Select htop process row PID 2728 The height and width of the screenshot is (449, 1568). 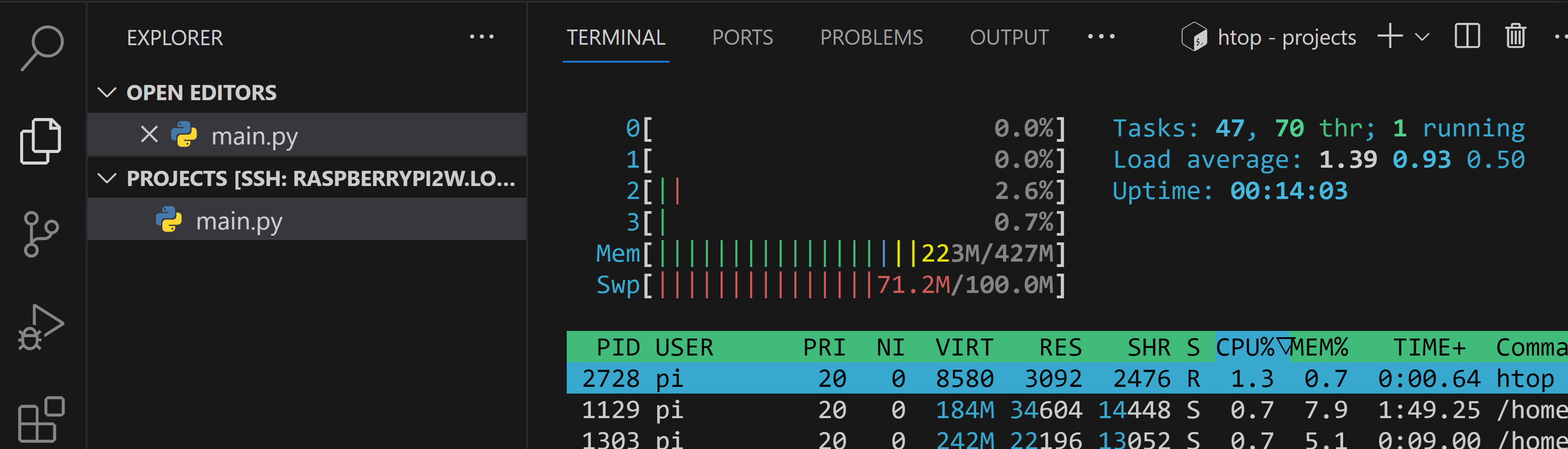pos(1067,378)
